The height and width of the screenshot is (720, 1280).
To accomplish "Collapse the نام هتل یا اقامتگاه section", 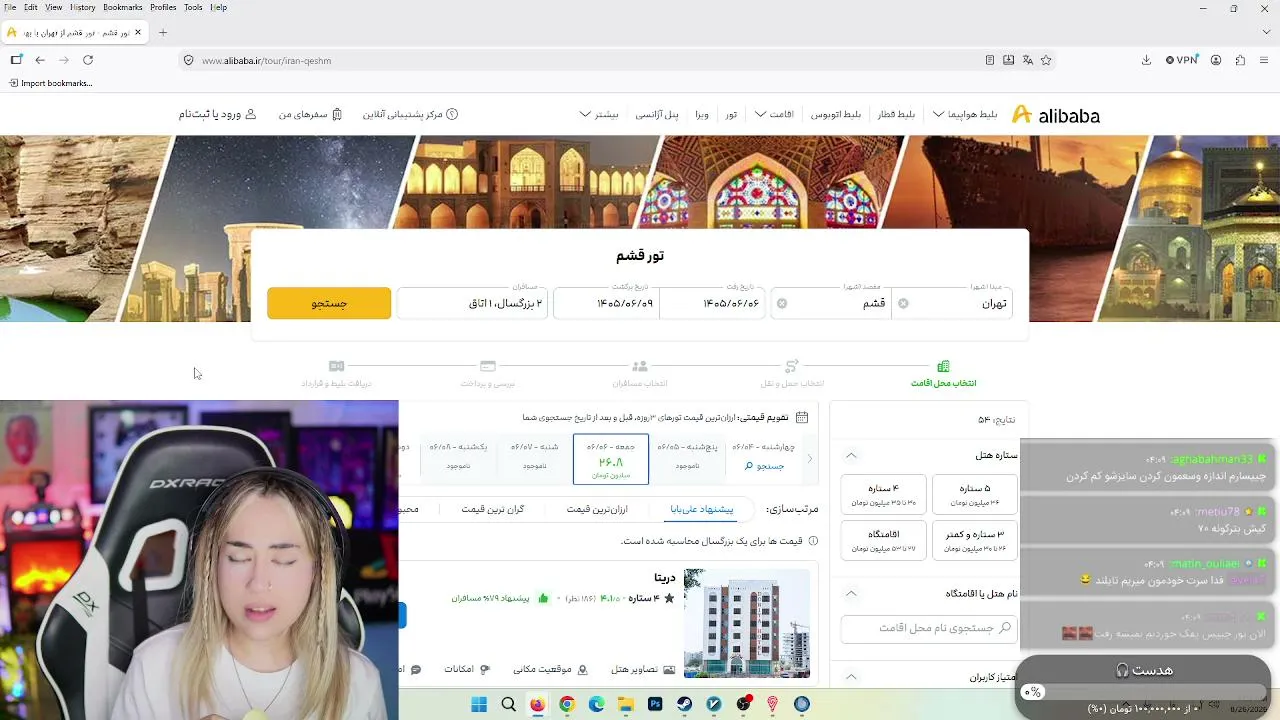I will (x=851, y=593).
